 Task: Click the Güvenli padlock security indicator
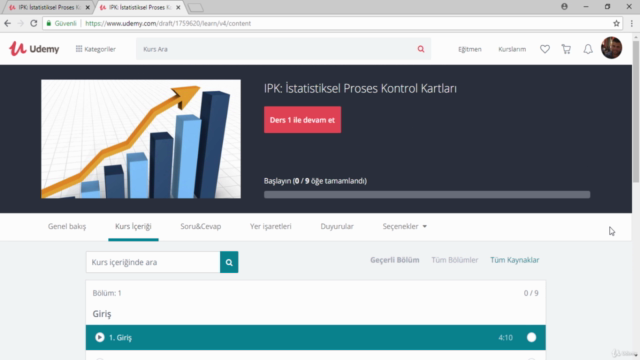(x=61, y=23)
